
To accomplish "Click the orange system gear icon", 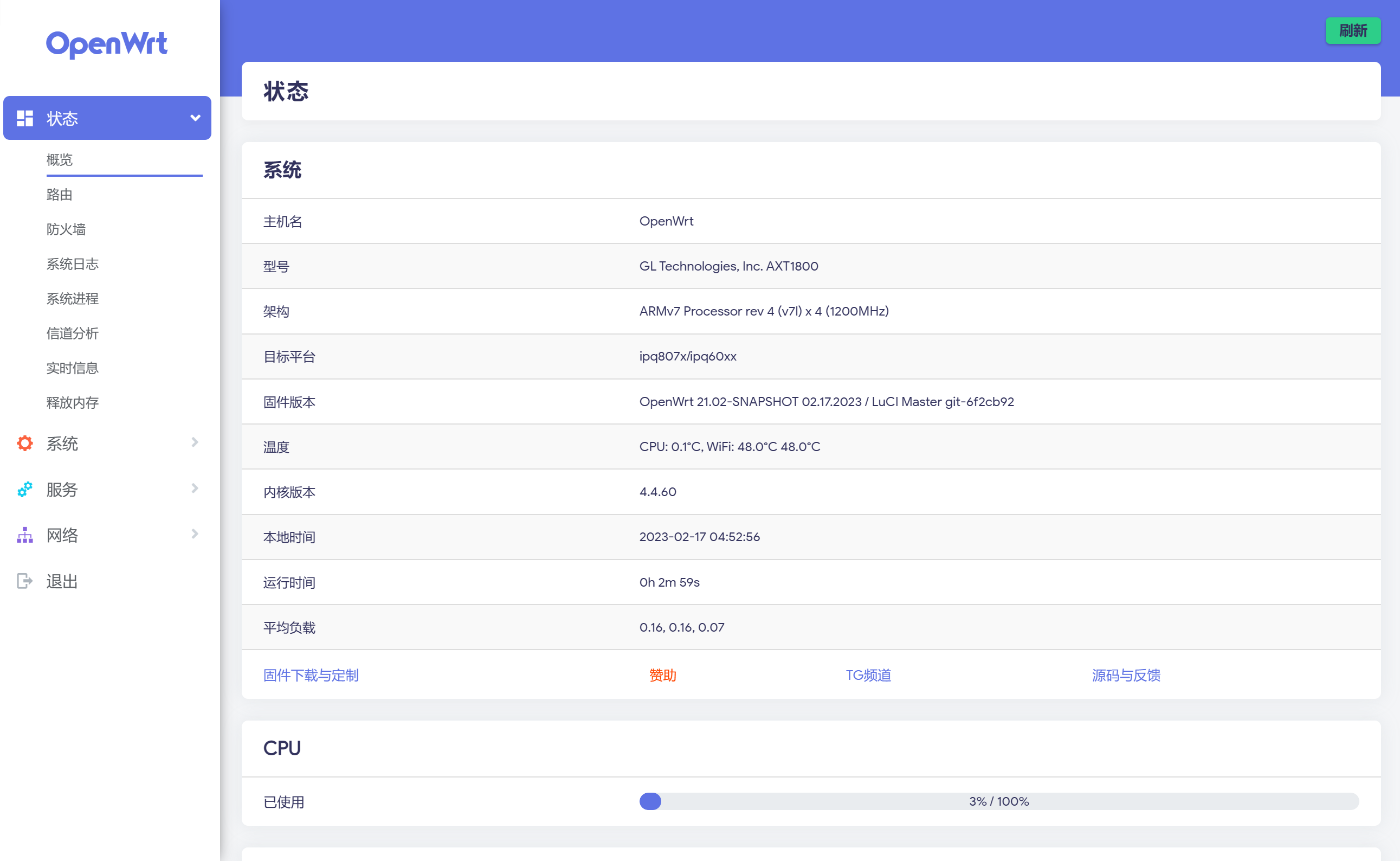I will [x=24, y=443].
